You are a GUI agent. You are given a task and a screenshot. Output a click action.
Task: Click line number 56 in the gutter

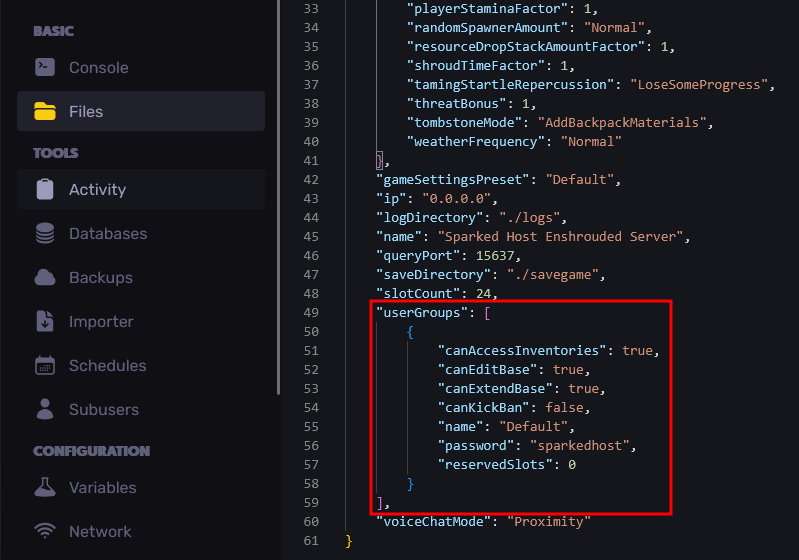(311, 445)
